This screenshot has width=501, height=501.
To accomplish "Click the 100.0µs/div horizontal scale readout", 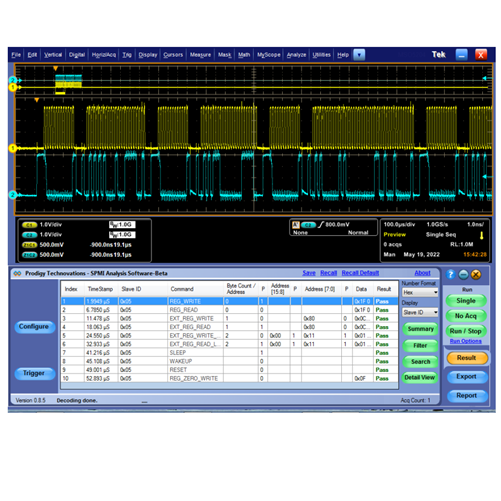I will tap(399, 225).
